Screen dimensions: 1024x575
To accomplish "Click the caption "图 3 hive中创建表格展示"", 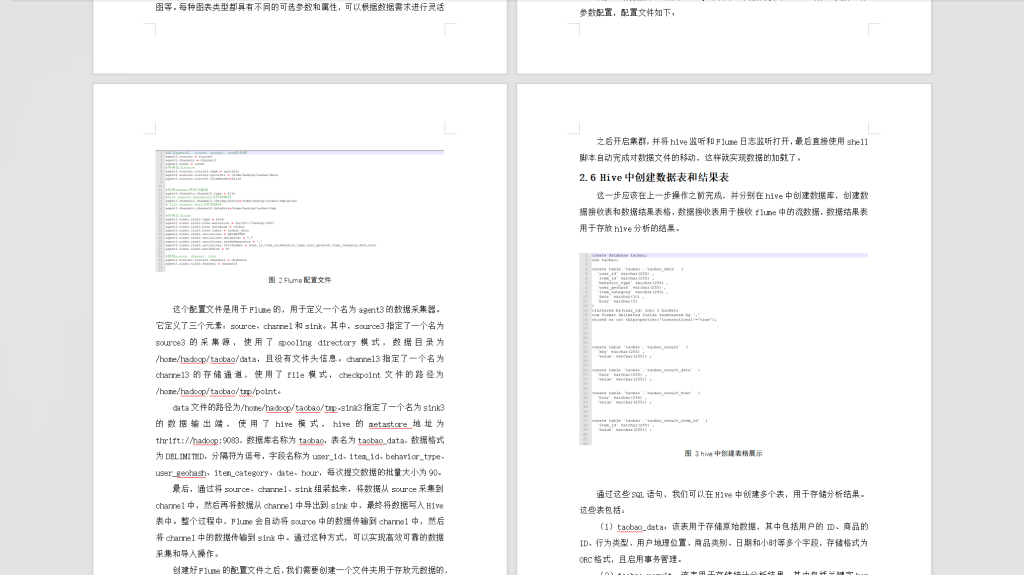I will point(723,453).
